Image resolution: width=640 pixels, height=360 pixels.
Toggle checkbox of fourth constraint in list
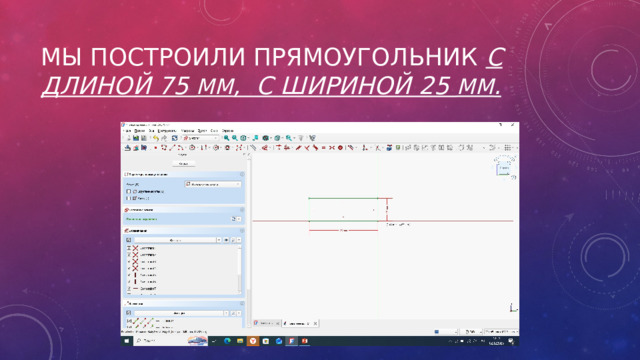[x=129, y=269]
